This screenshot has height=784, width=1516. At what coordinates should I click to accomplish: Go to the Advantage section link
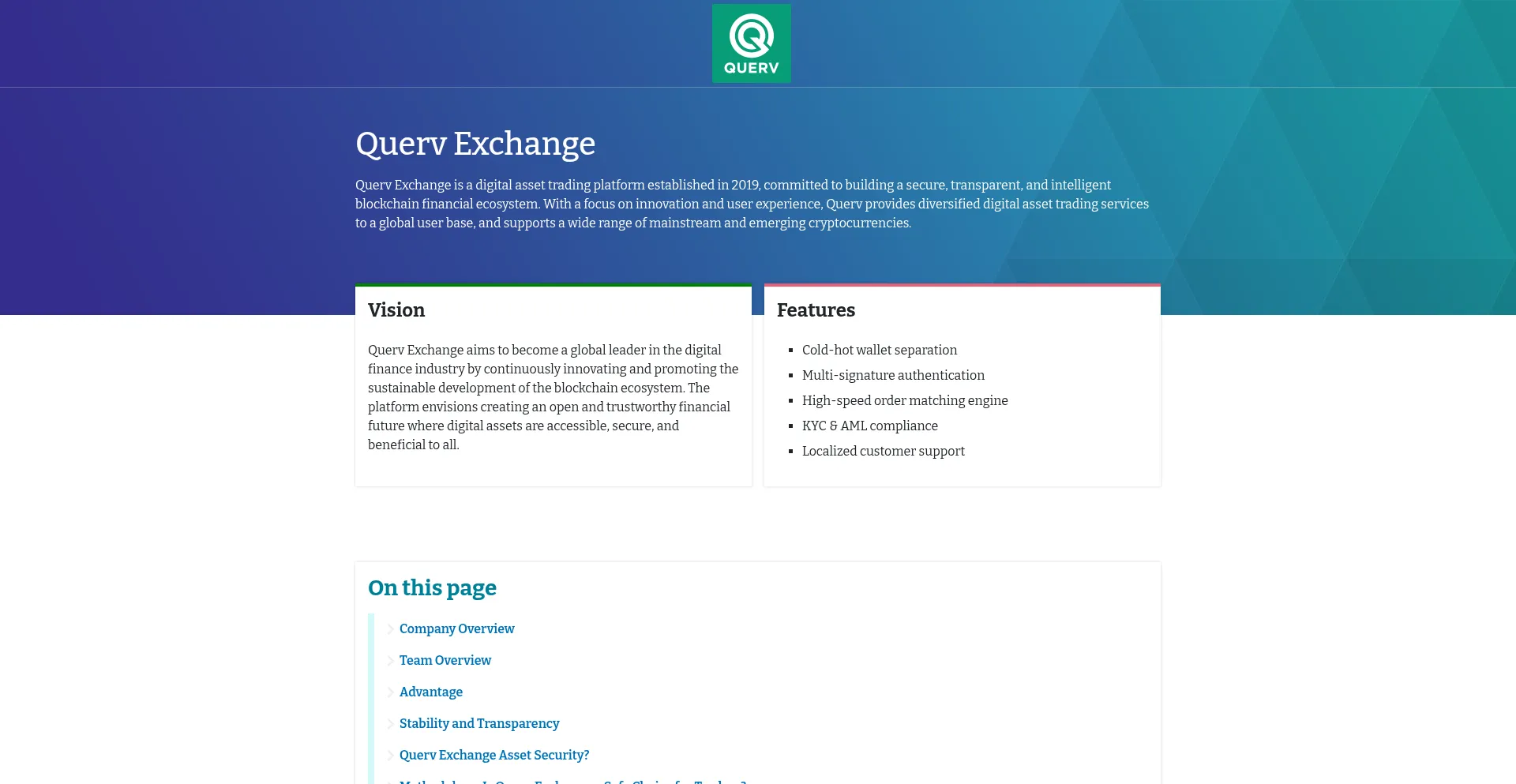tap(431, 692)
